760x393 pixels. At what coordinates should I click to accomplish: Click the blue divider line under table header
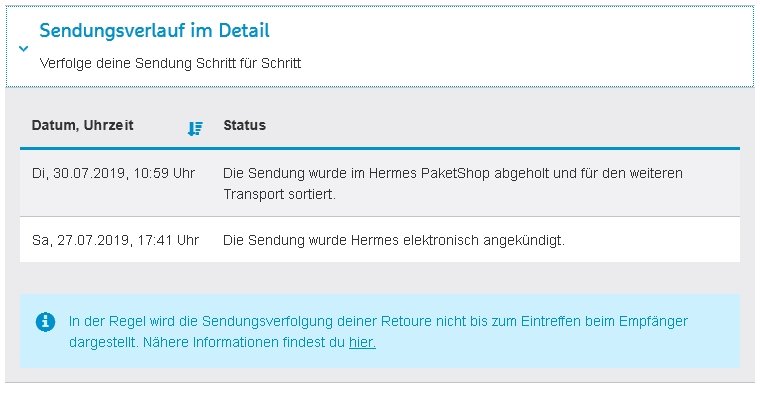coord(380,148)
